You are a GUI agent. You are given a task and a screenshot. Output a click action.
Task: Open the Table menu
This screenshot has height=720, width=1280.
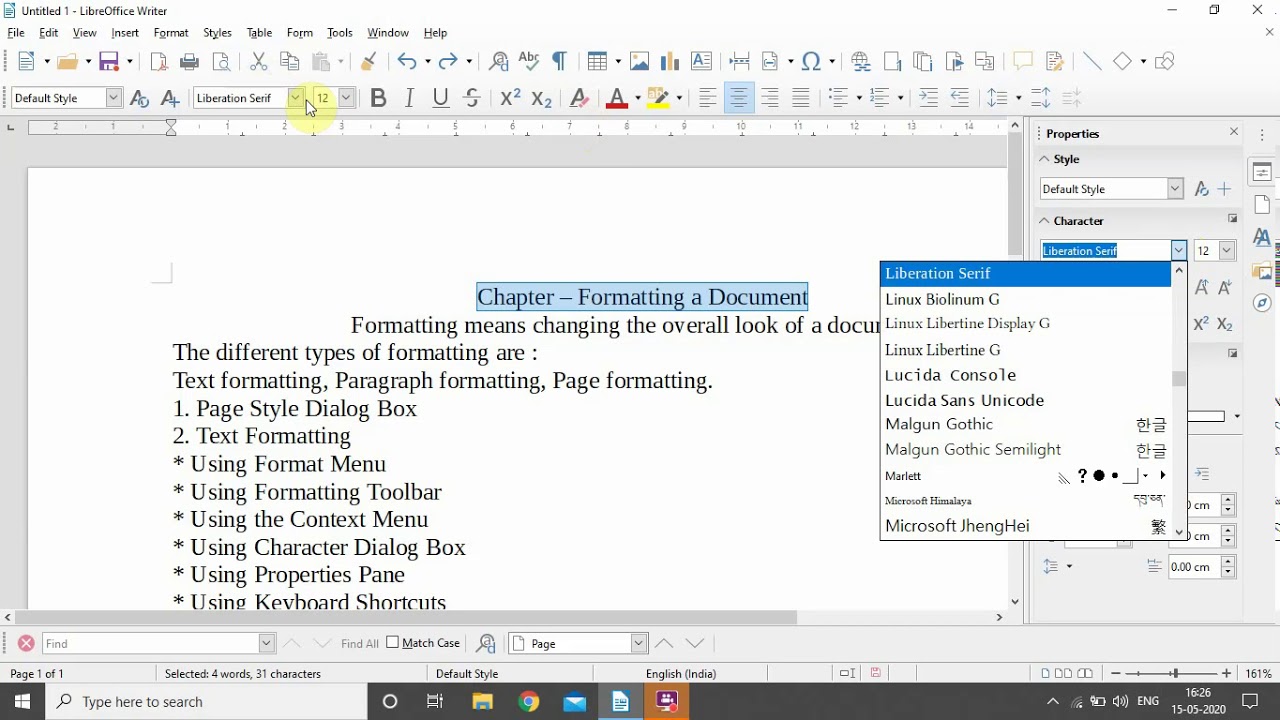tap(259, 33)
